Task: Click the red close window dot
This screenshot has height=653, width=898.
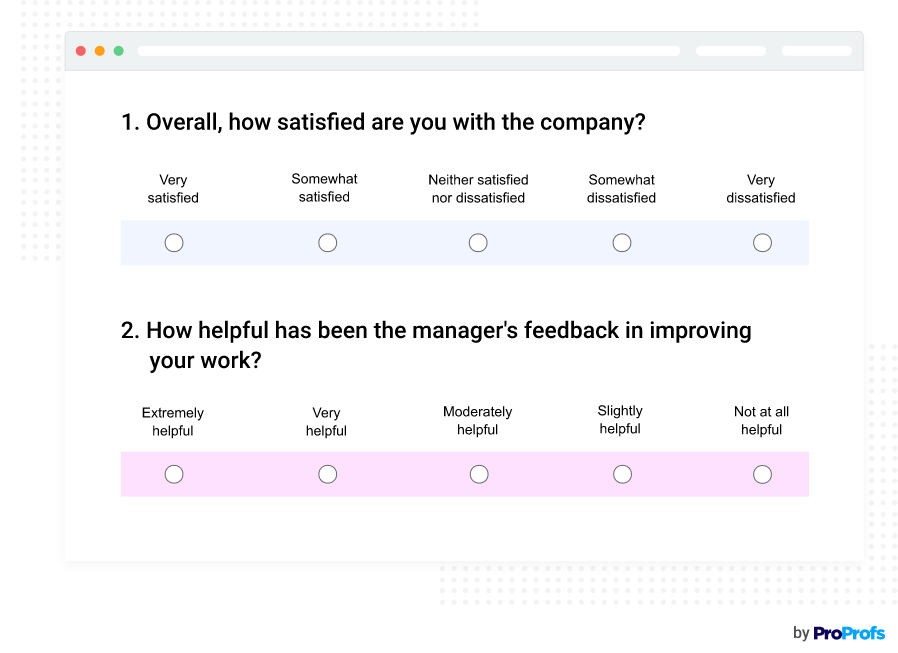Action: (81, 51)
